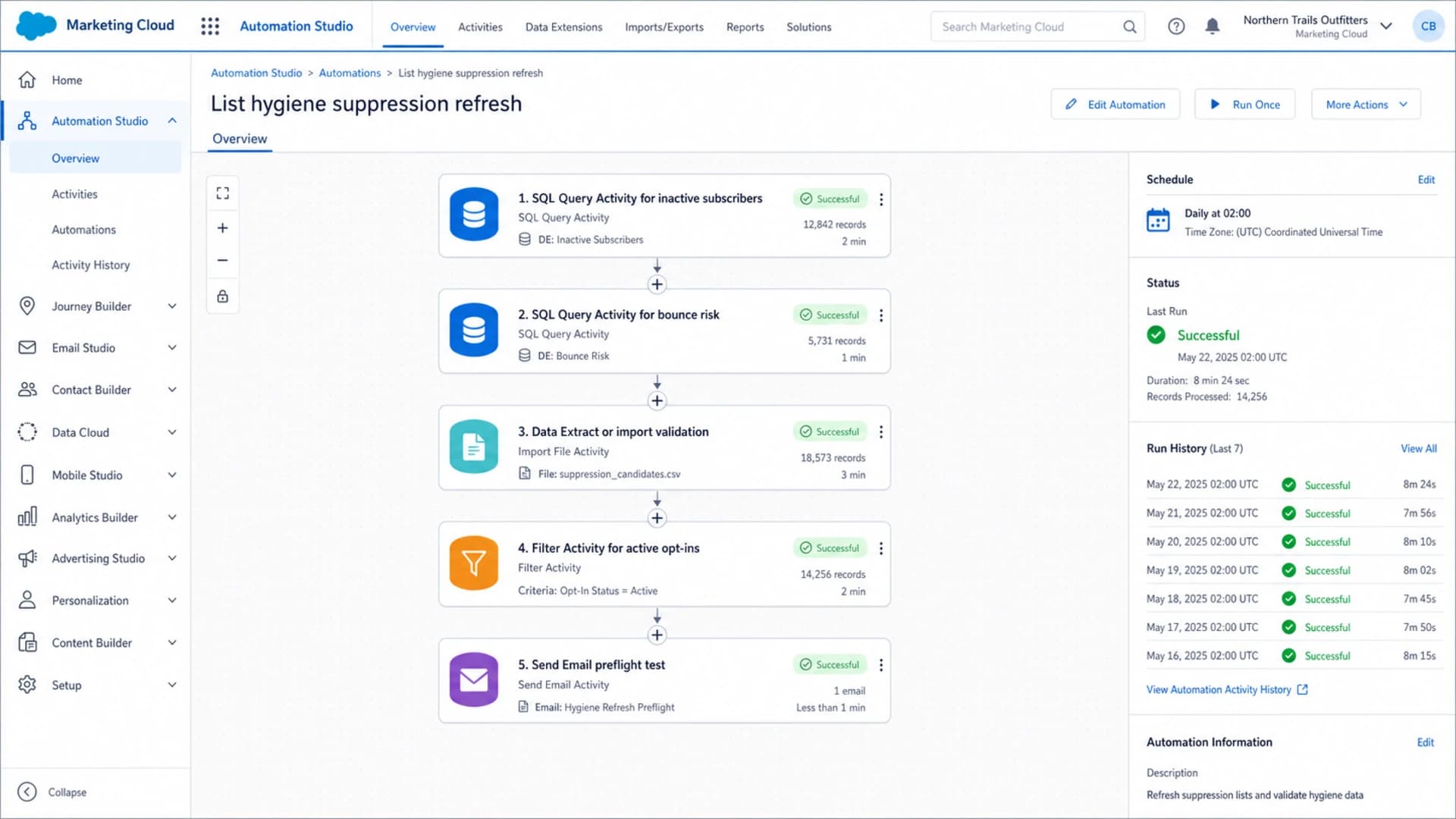
Task: Click the purple Send Email icon
Action: pos(474,680)
